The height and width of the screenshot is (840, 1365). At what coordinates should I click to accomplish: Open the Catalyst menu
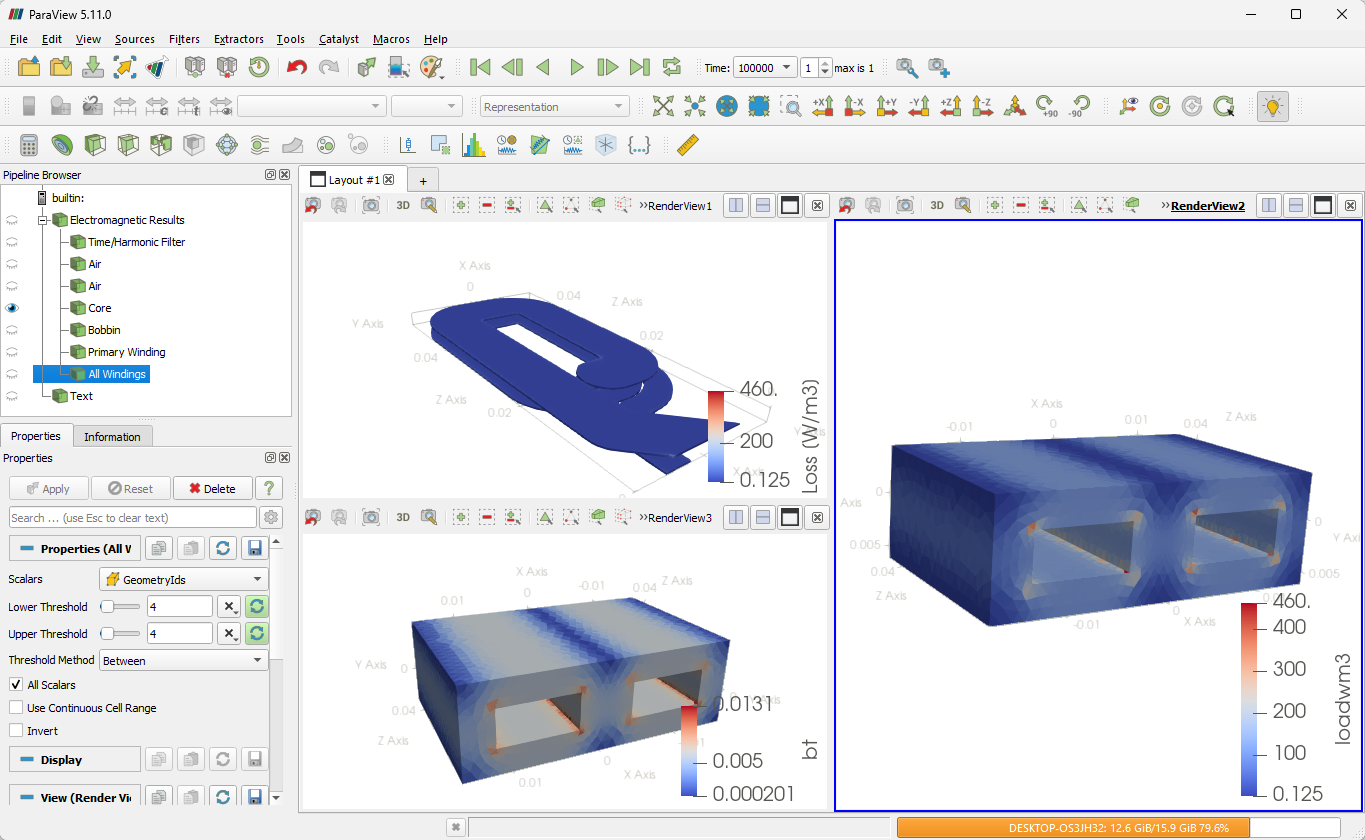339,39
